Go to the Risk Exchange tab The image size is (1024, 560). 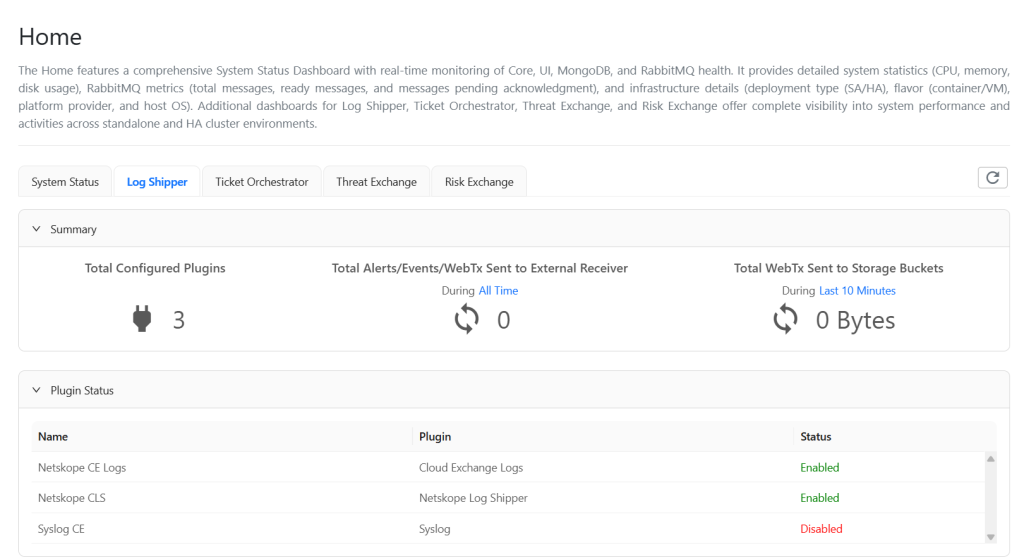[x=479, y=181]
